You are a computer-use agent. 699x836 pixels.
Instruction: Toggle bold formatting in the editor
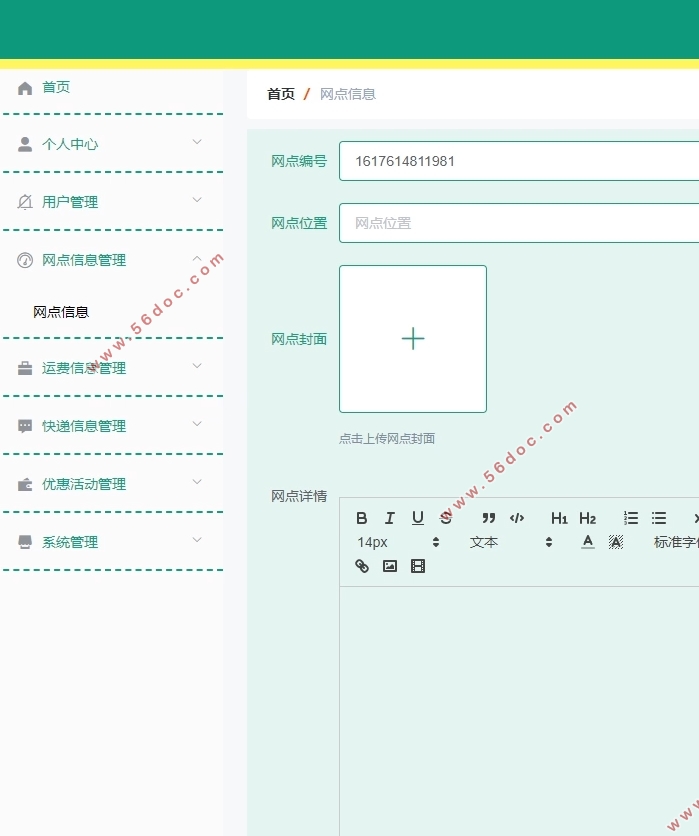tap(362, 518)
